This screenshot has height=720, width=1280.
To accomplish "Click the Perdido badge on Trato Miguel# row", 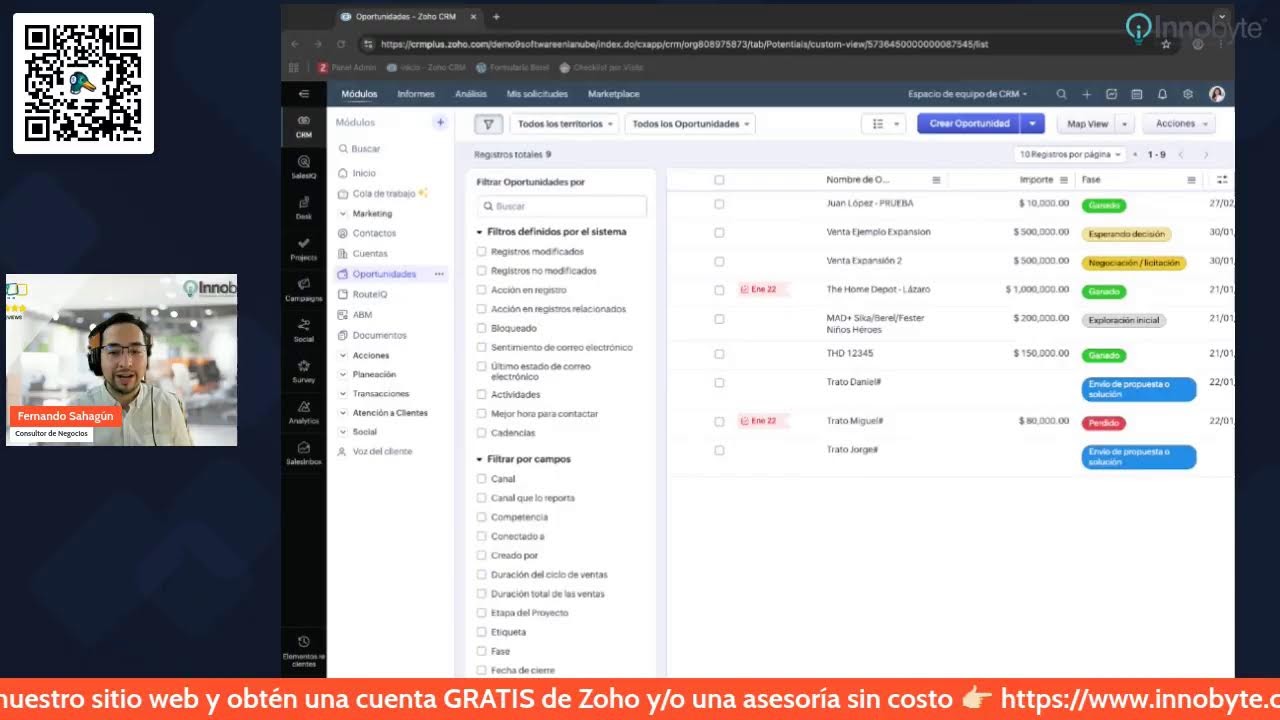I will click(x=1104, y=423).
